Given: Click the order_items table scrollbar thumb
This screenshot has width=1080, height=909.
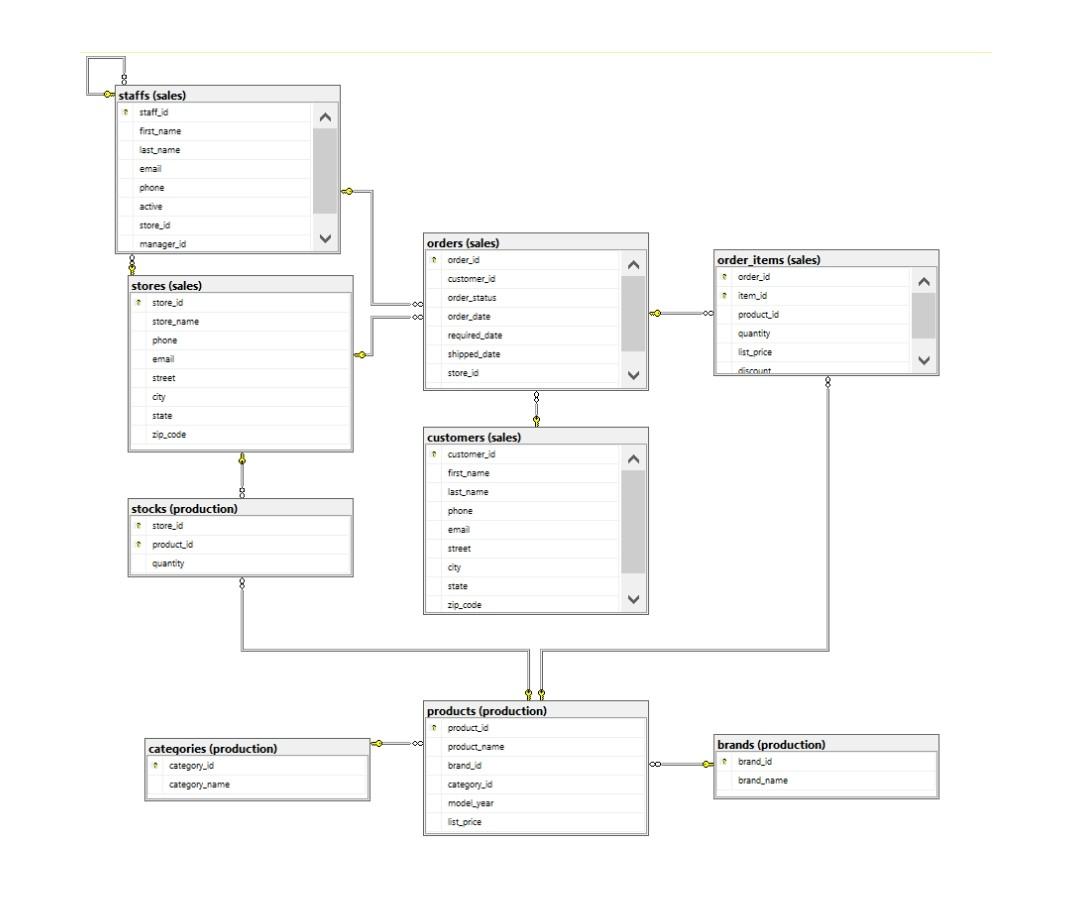Looking at the screenshot, I should (x=924, y=315).
